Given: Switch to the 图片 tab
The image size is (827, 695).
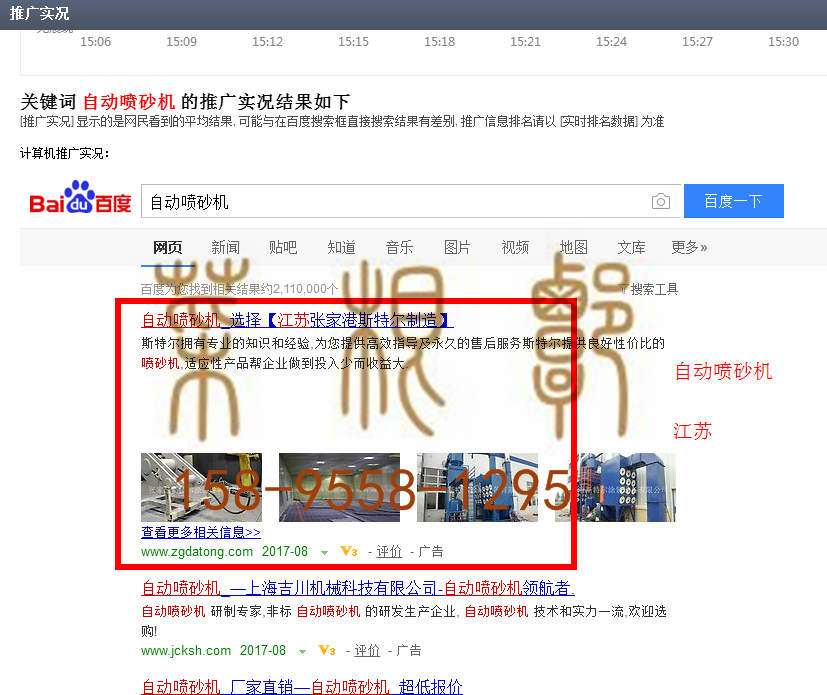Looking at the screenshot, I should [457, 247].
